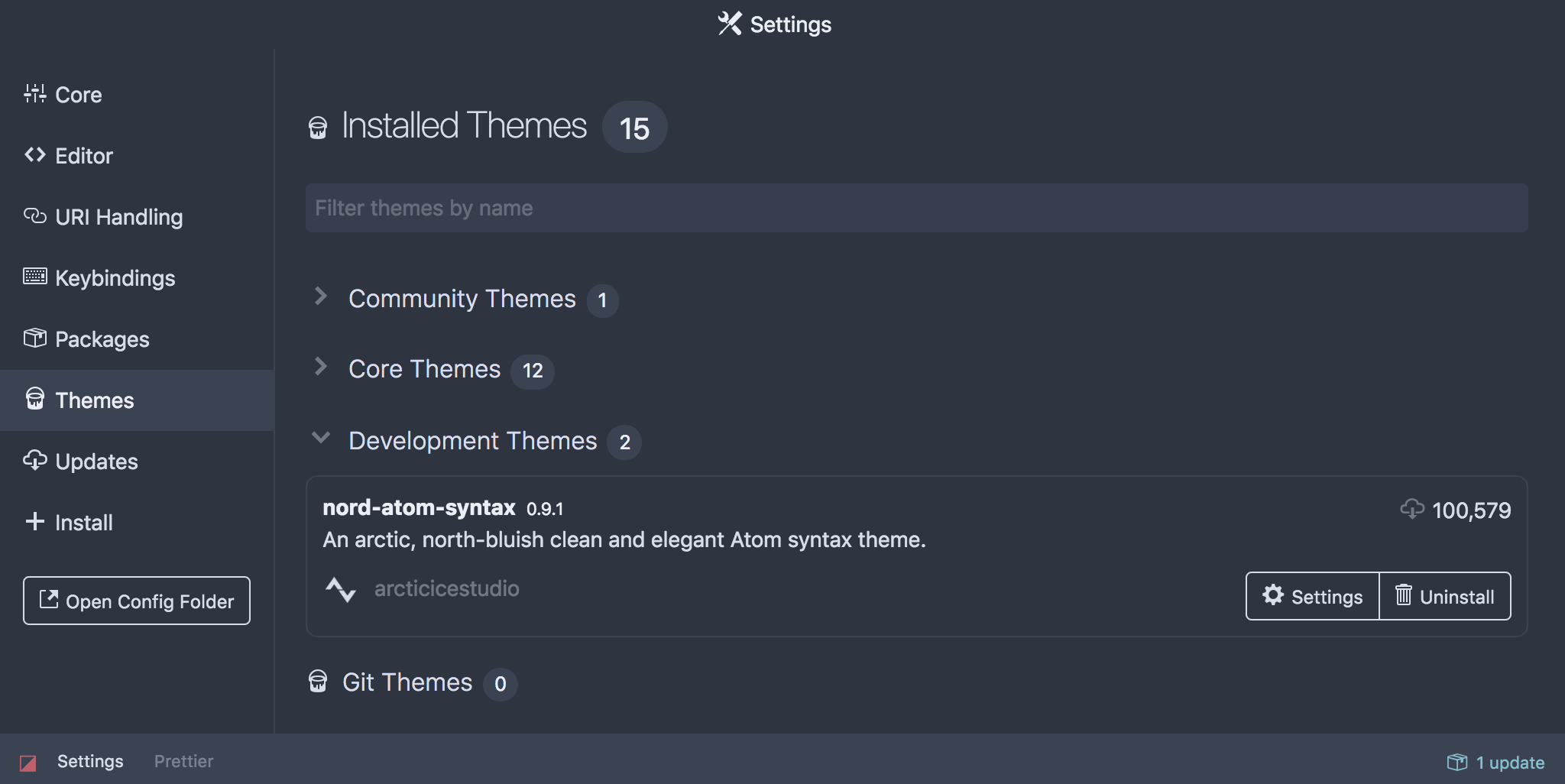Screen dimensions: 1565x784
Task: Click the Install plus icon
Action: [x=34, y=522]
